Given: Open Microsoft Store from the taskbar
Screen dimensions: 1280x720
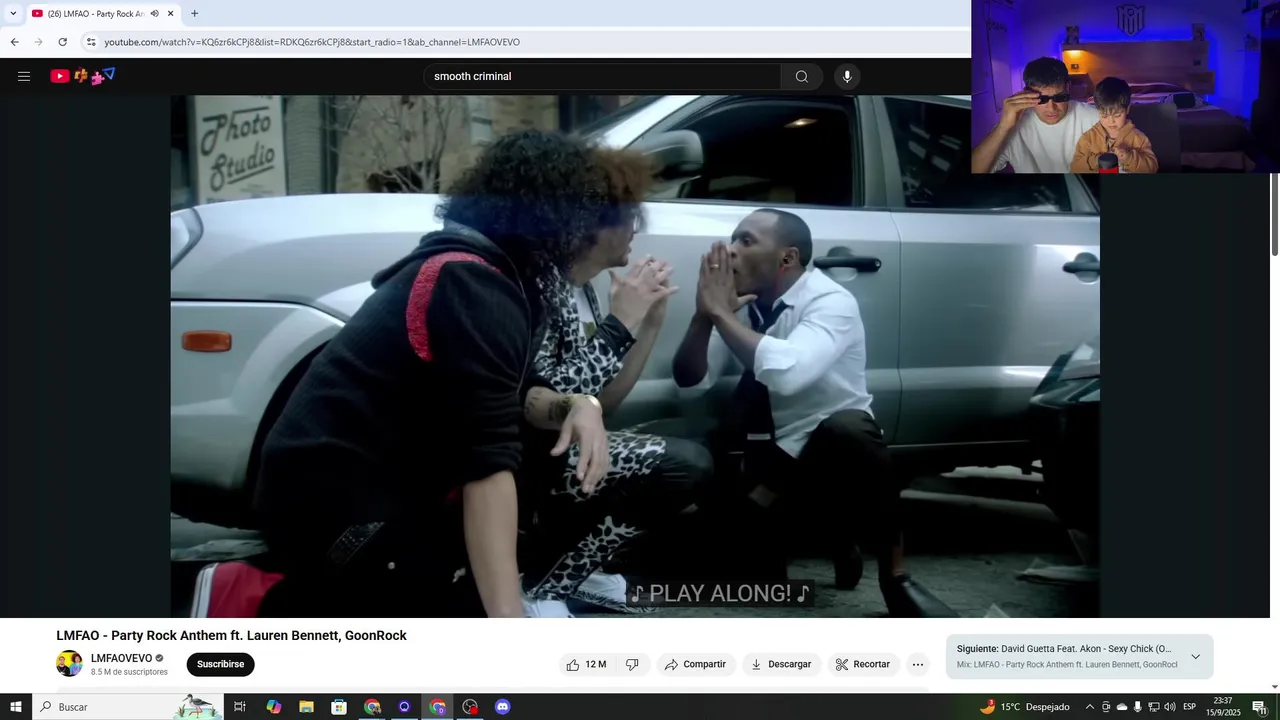Looking at the screenshot, I should pos(339,707).
